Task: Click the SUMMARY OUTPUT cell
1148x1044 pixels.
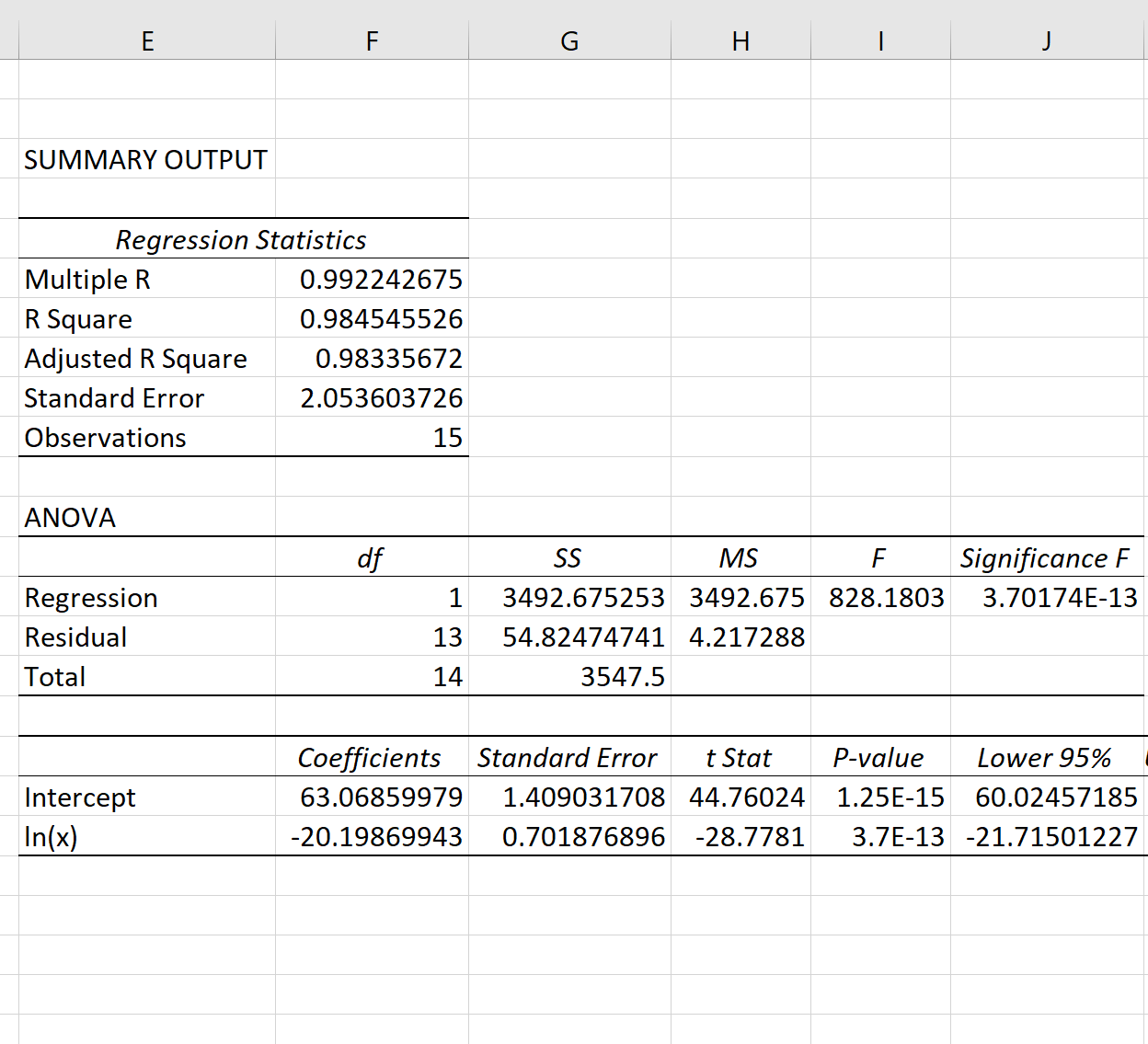Action: pyautogui.click(x=145, y=159)
